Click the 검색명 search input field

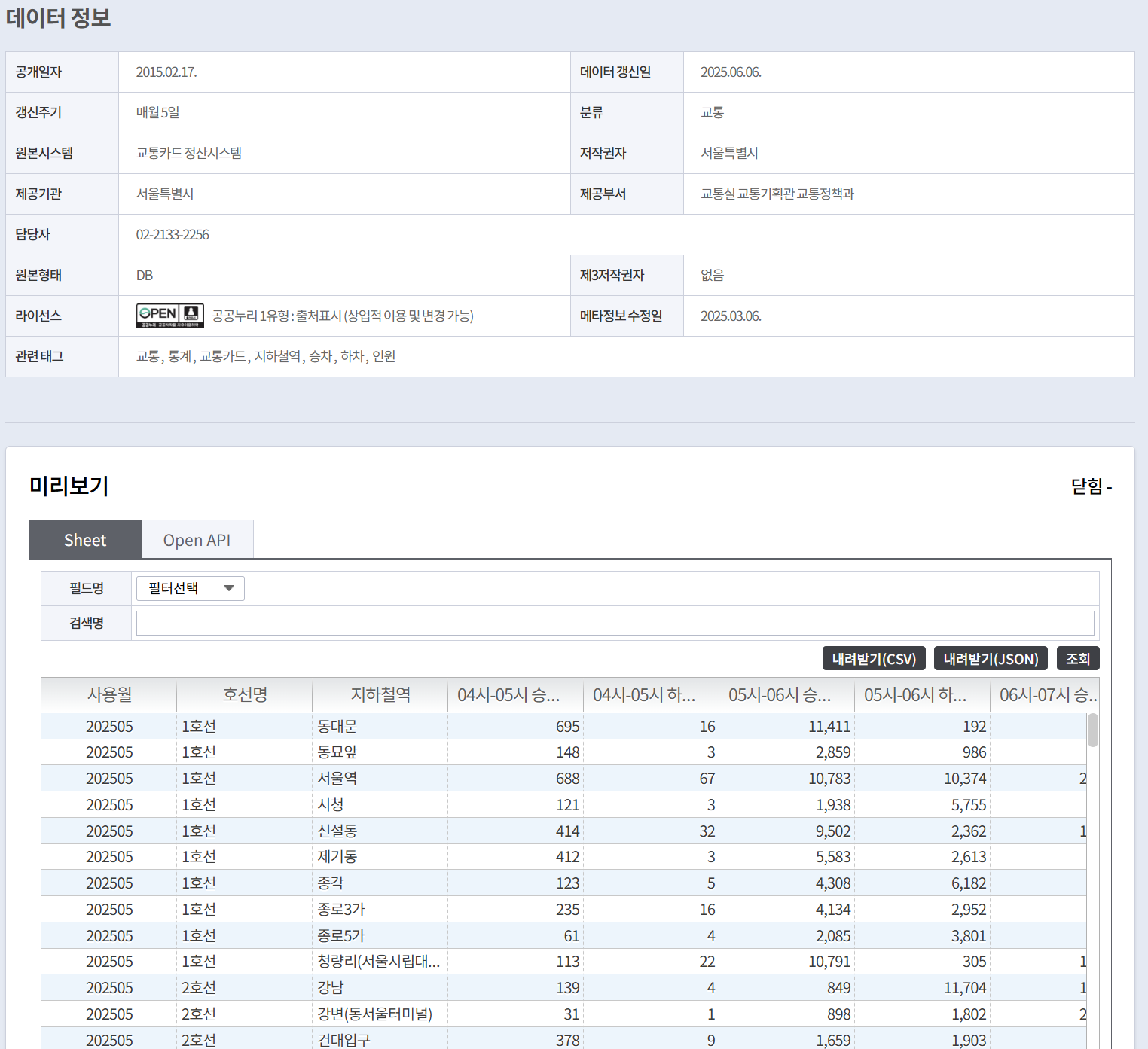pyautogui.click(x=615, y=624)
